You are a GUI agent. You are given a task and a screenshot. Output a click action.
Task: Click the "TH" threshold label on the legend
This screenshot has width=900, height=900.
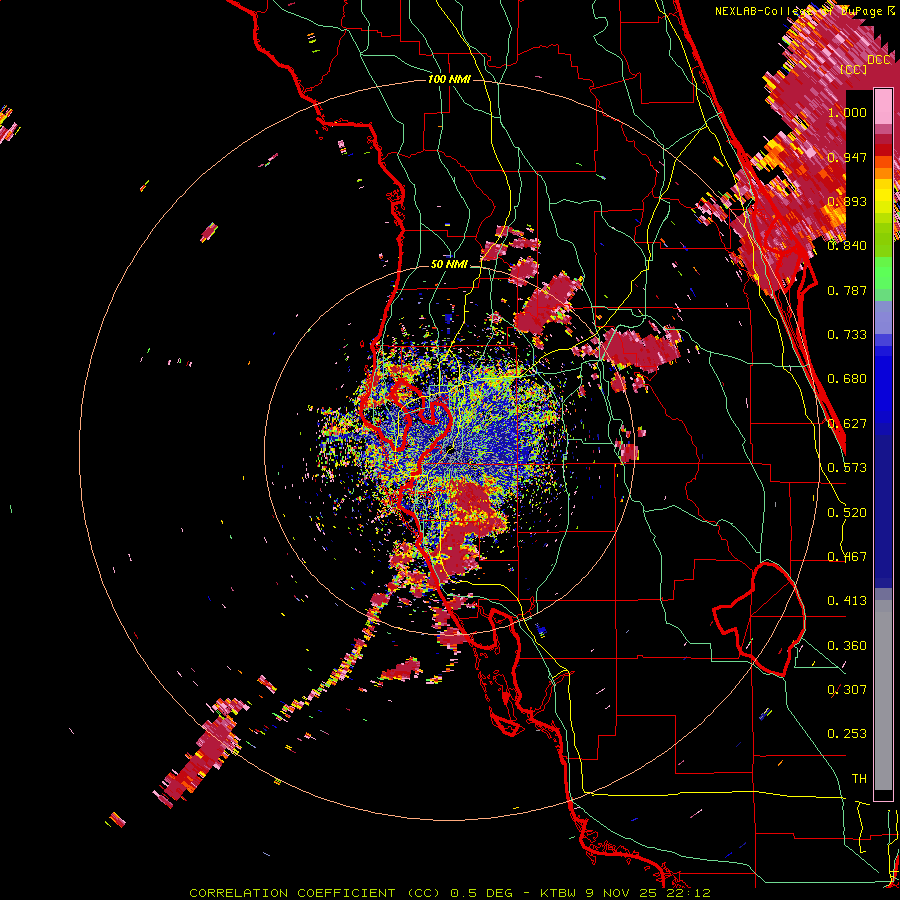tap(859, 779)
